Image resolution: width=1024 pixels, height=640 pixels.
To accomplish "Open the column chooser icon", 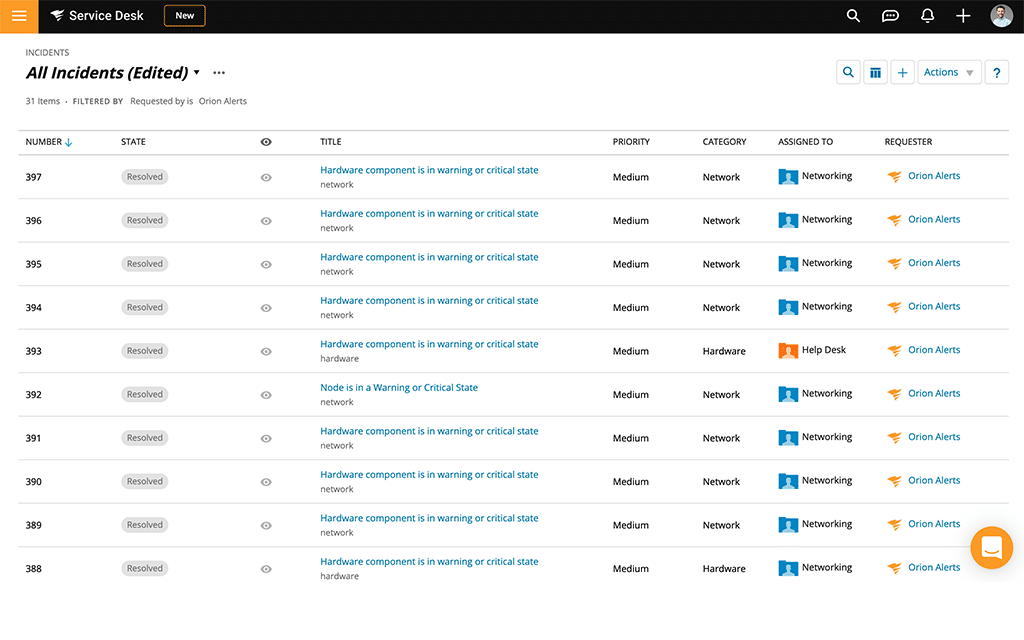I will tap(875, 72).
